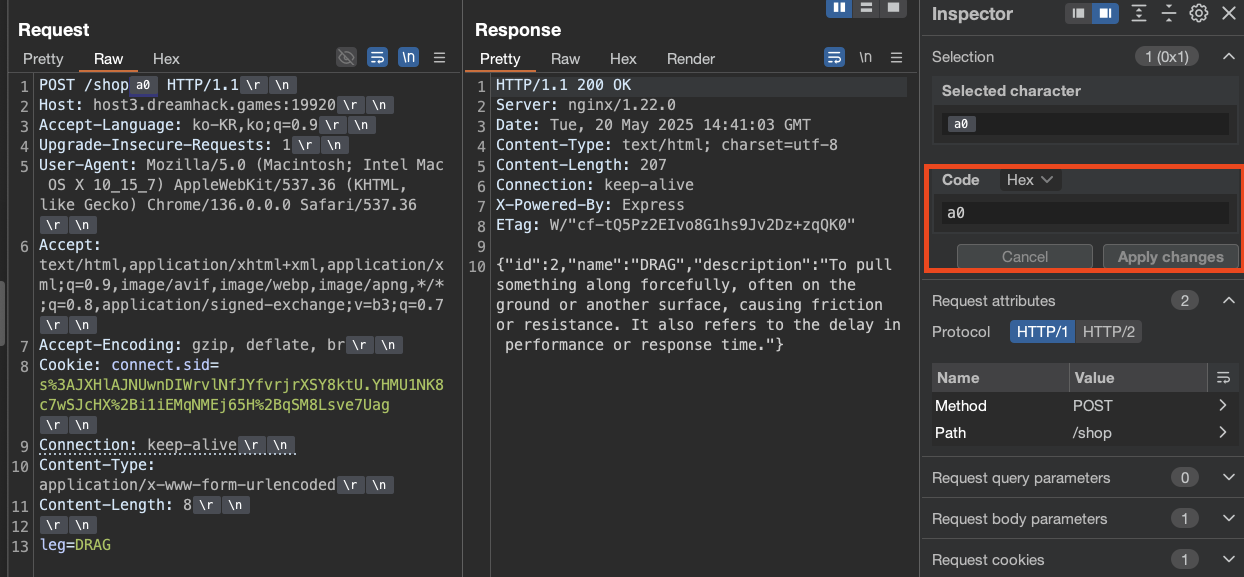The width and height of the screenshot is (1244, 577).
Task: Select the Hex tab in Response
Action: [x=623, y=59]
